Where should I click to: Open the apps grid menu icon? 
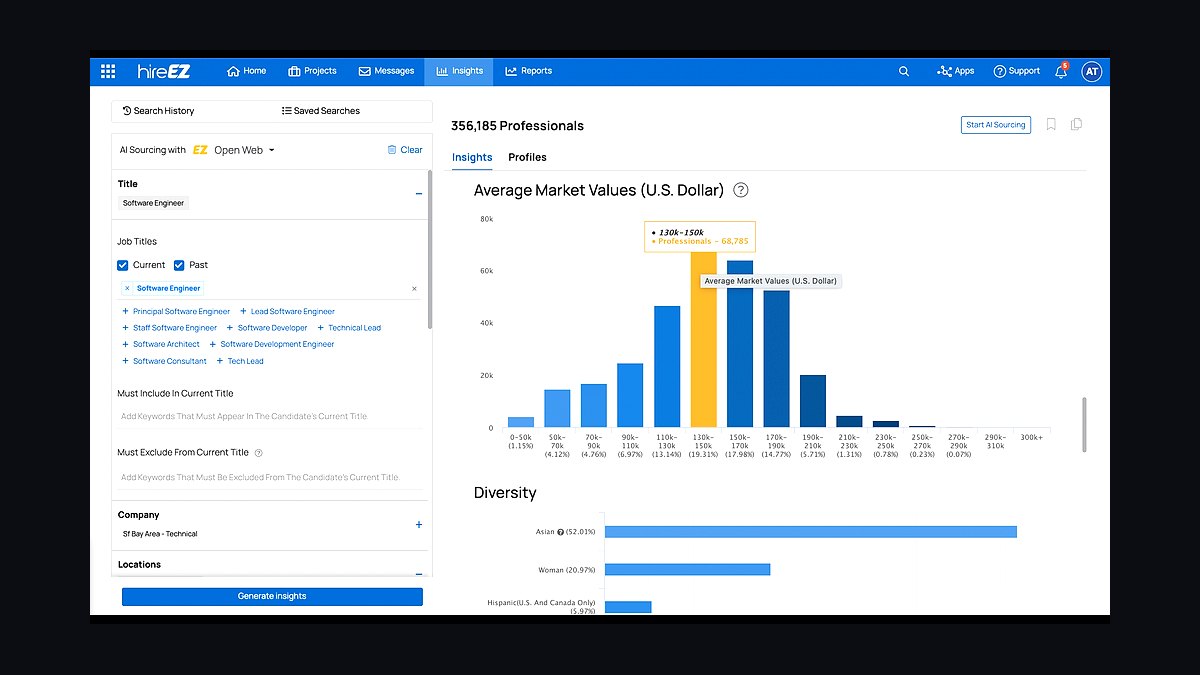(x=108, y=71)
